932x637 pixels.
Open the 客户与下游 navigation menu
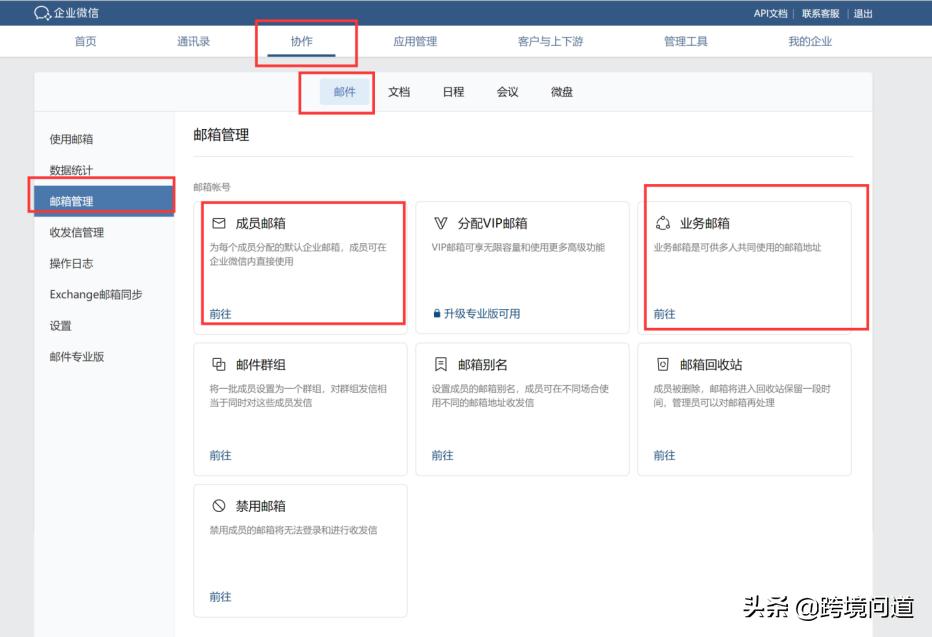pos(546,41)
